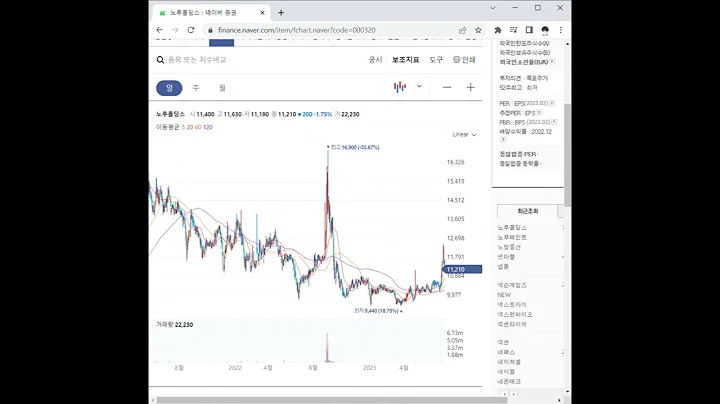Viewport: 720px width, 404px height.
Task: Switch to the 노루홀딩스 browser tab
Action: point(210,13)
